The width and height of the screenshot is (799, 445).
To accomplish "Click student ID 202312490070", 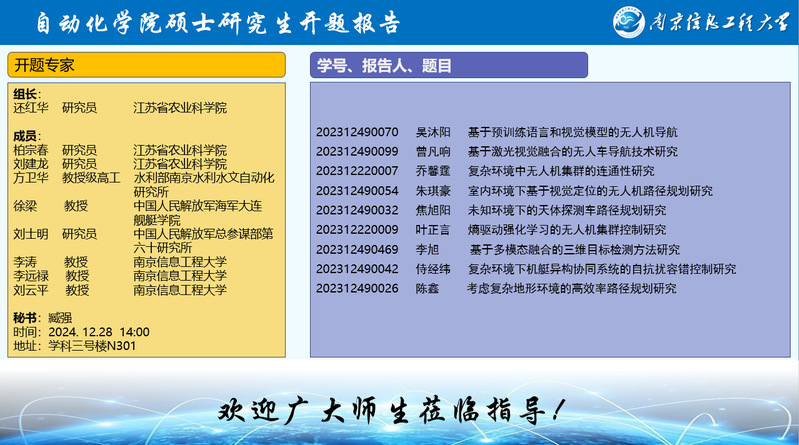I will (x=357, y=132).
